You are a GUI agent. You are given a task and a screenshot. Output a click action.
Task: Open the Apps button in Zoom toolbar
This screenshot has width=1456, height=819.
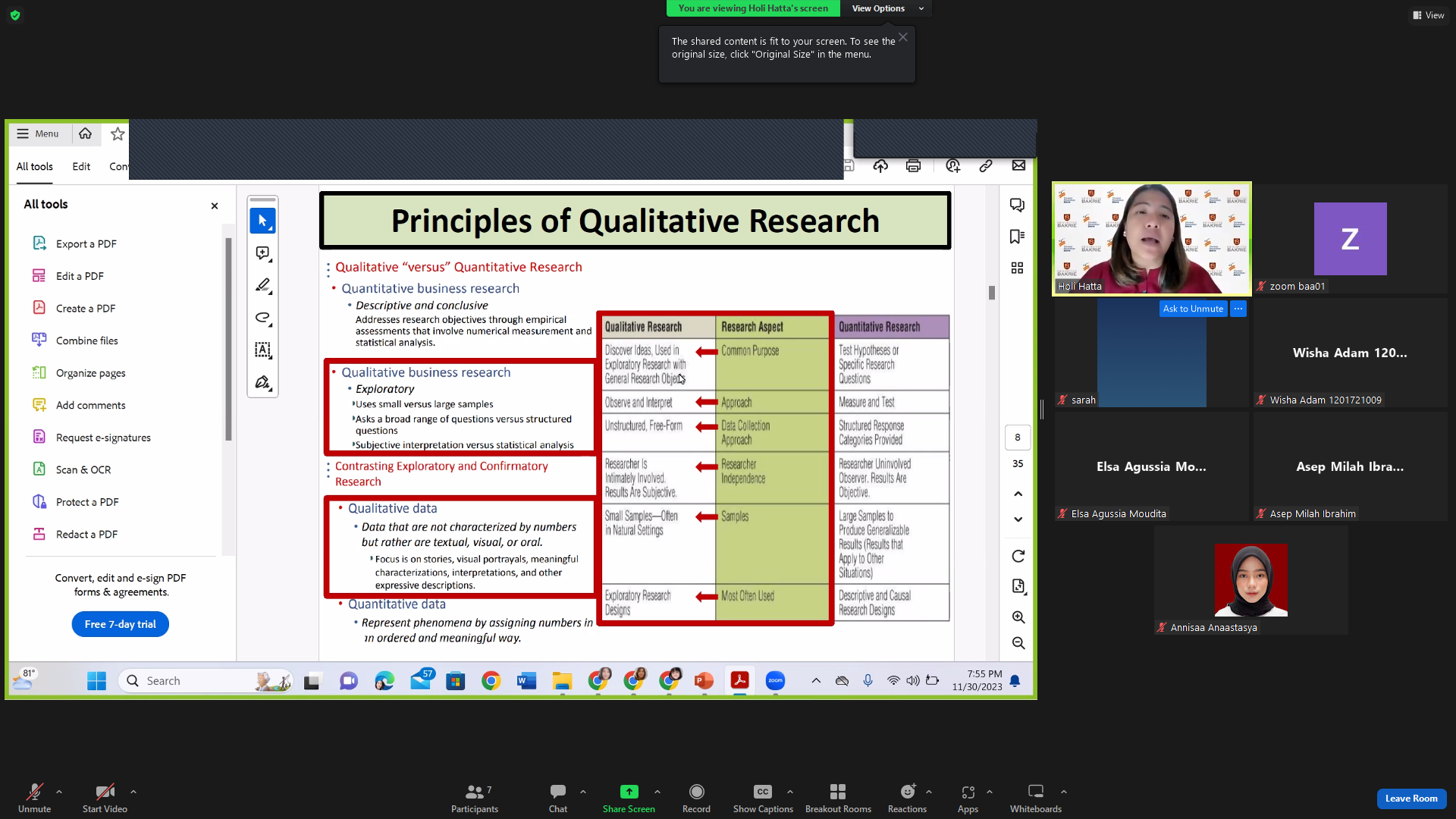click(968, 798)
